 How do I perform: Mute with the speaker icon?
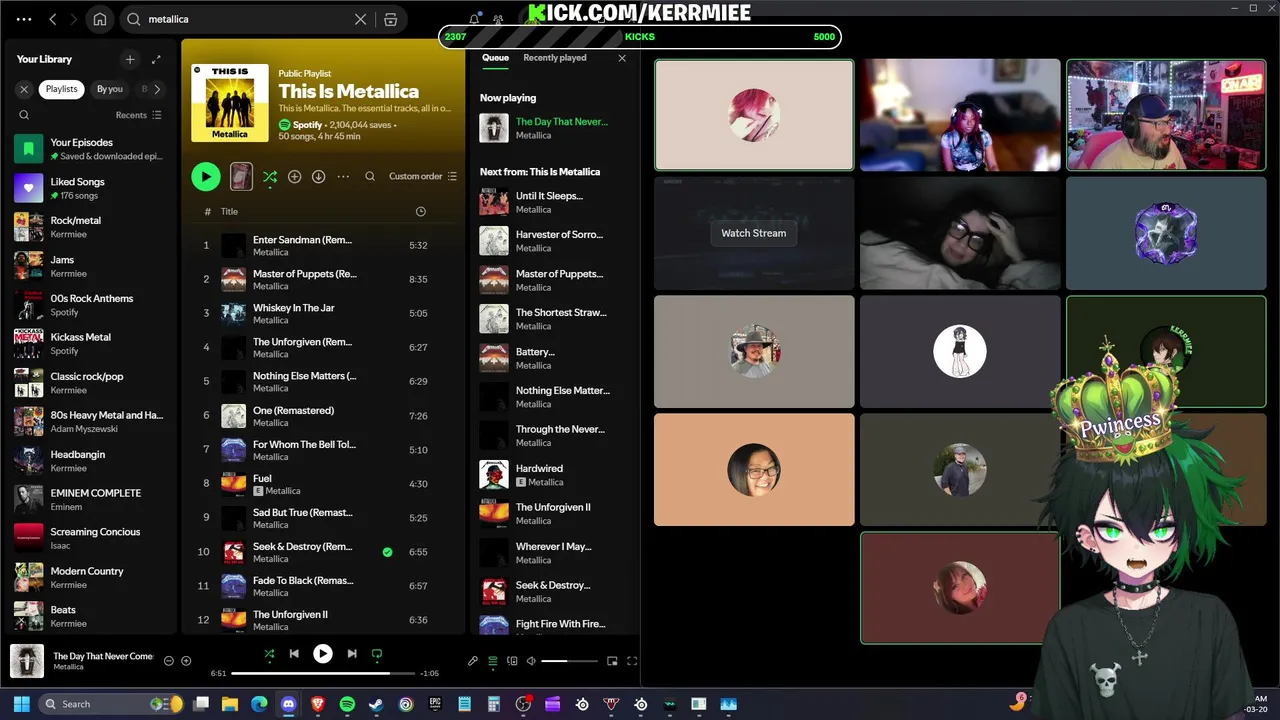click(531, 661)
